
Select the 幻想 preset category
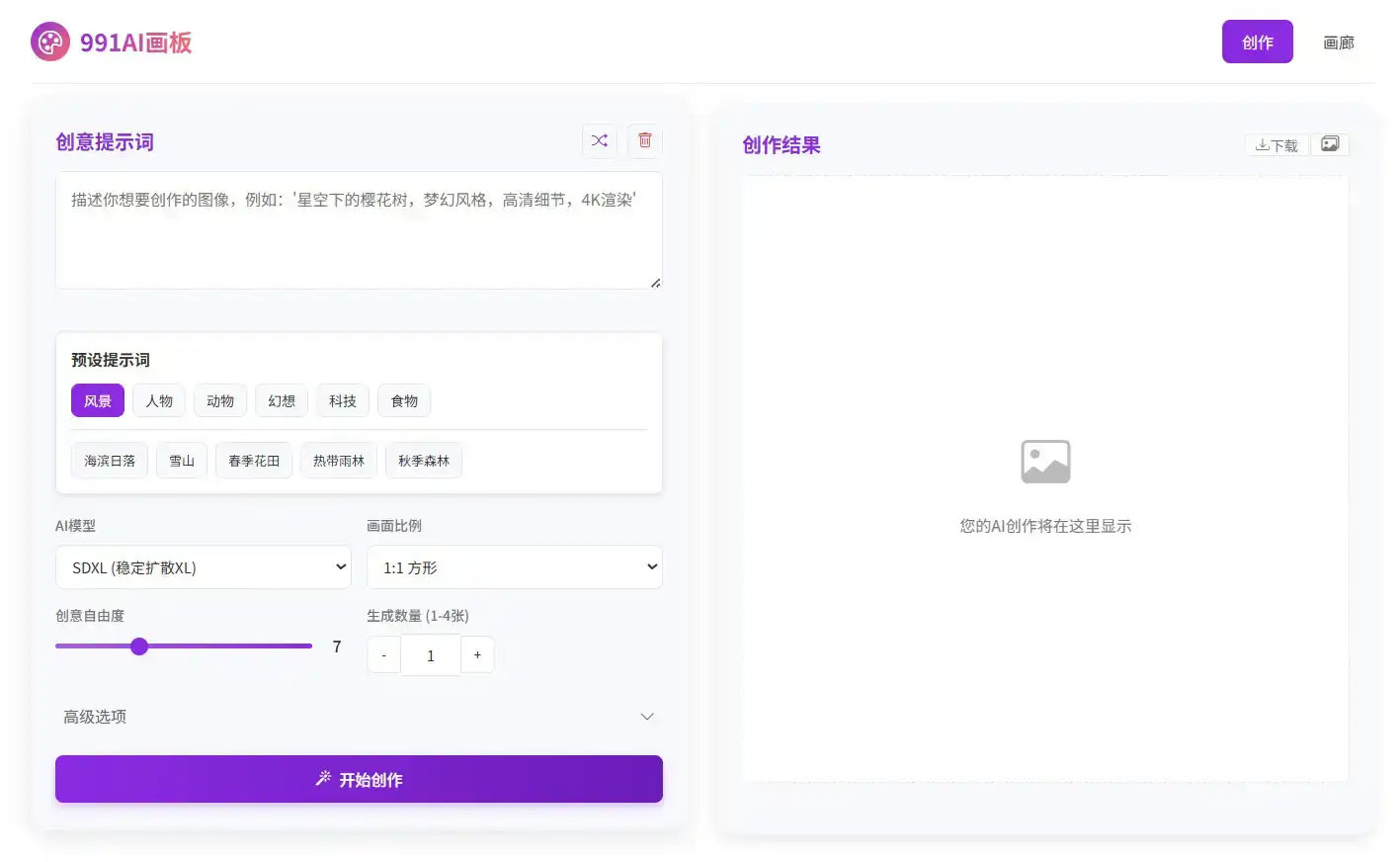(282, 400)
